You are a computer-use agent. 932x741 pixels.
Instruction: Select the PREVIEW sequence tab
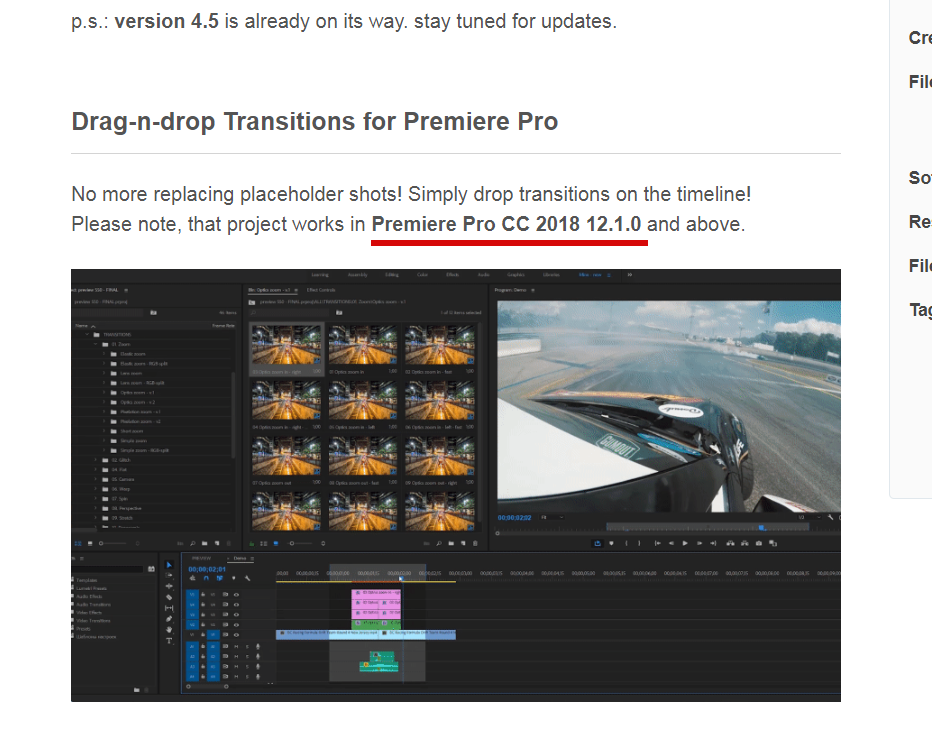click(x=201, y=559)
